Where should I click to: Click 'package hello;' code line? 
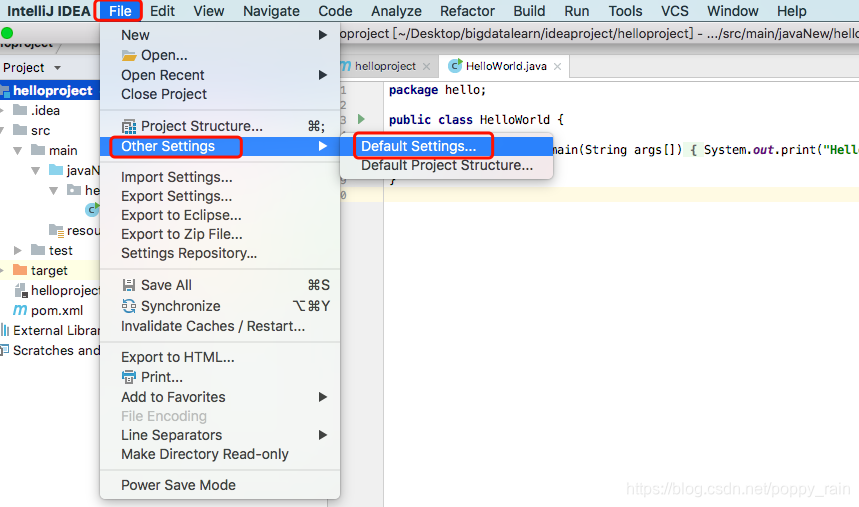point(437,90)
